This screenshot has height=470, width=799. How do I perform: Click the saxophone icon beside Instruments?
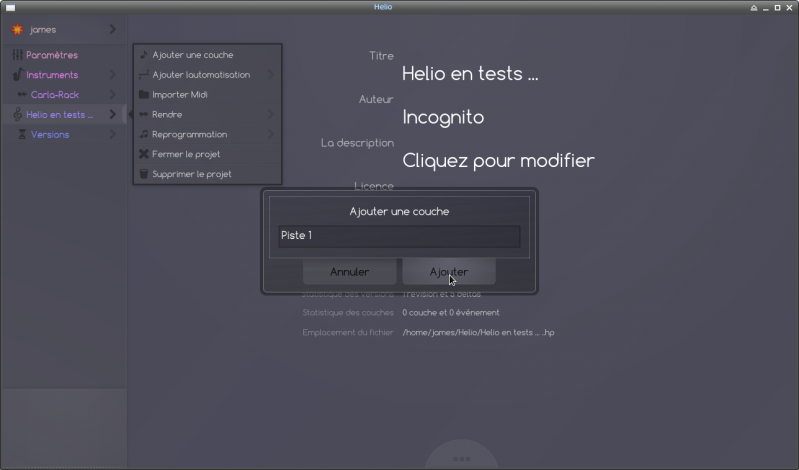coord(17,74)
